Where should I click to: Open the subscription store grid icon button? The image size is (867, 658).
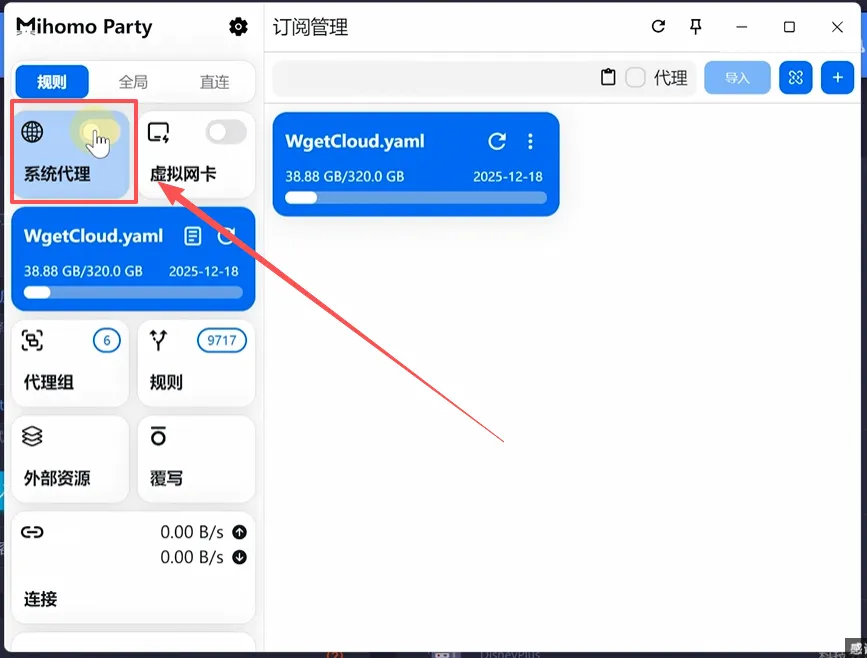(x=796, y=78)
